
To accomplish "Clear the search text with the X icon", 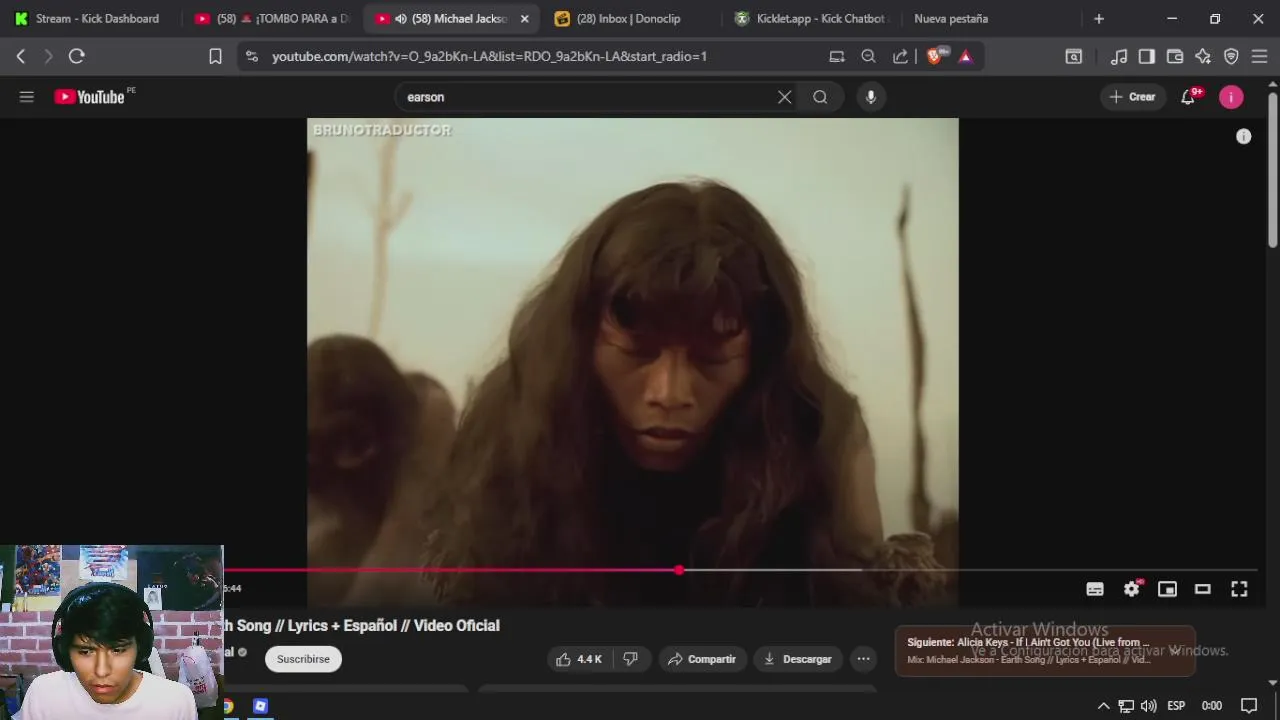I will tap(785, 97).
